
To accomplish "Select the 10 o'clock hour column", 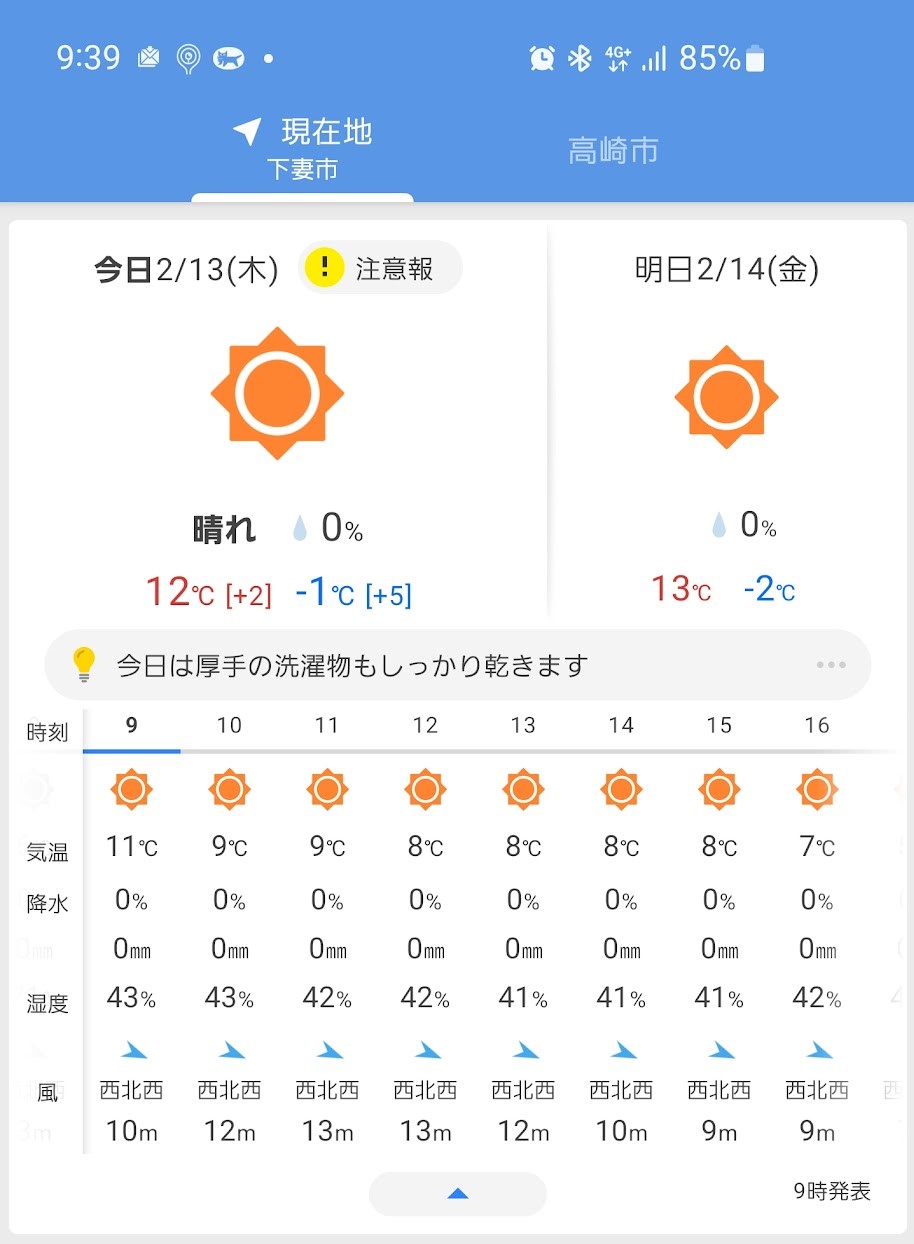I will coord(229,726).
